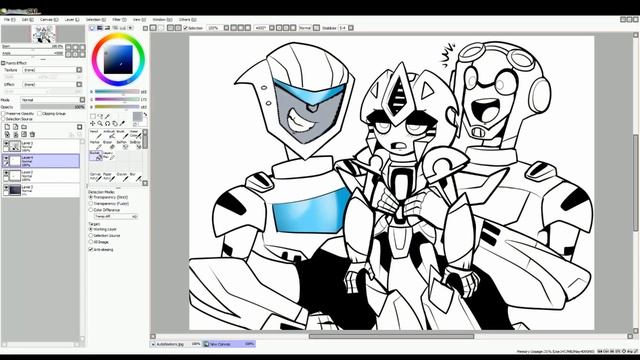The image size is (640, 360).
Task: Switch to the New Canvas document tab
Action: (x=229, y=344)
